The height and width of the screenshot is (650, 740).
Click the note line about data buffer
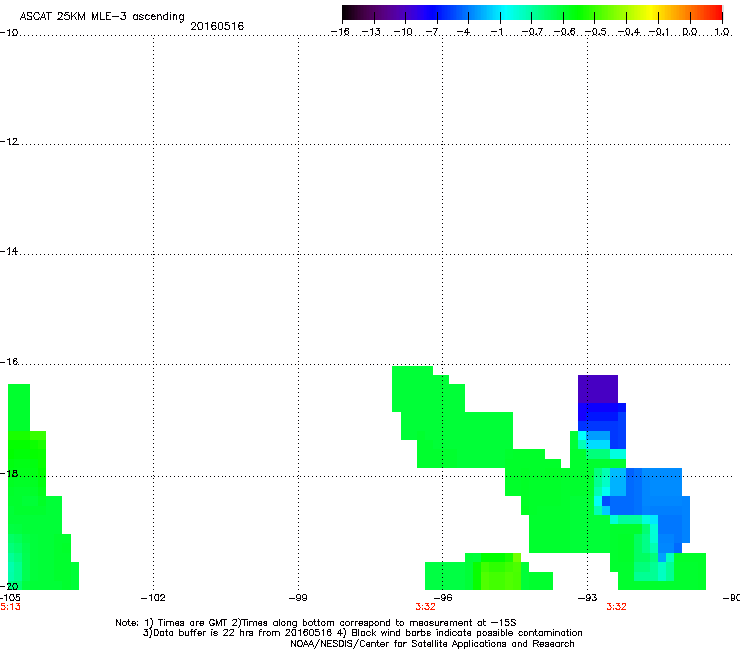[x=362, y=633]
